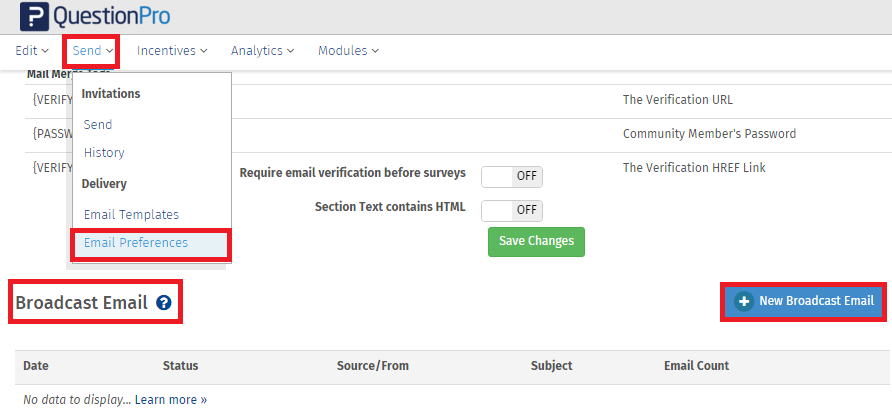
Task: Select Send under Invitations
Action: pos(98,125)
